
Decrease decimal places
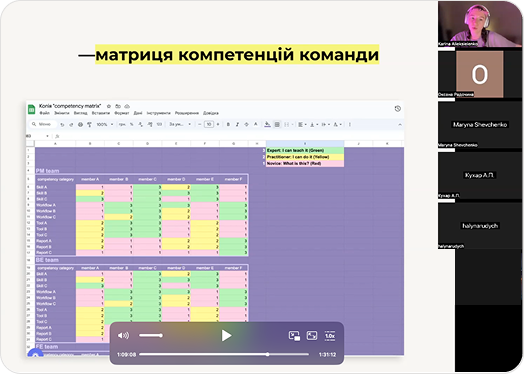141,124
